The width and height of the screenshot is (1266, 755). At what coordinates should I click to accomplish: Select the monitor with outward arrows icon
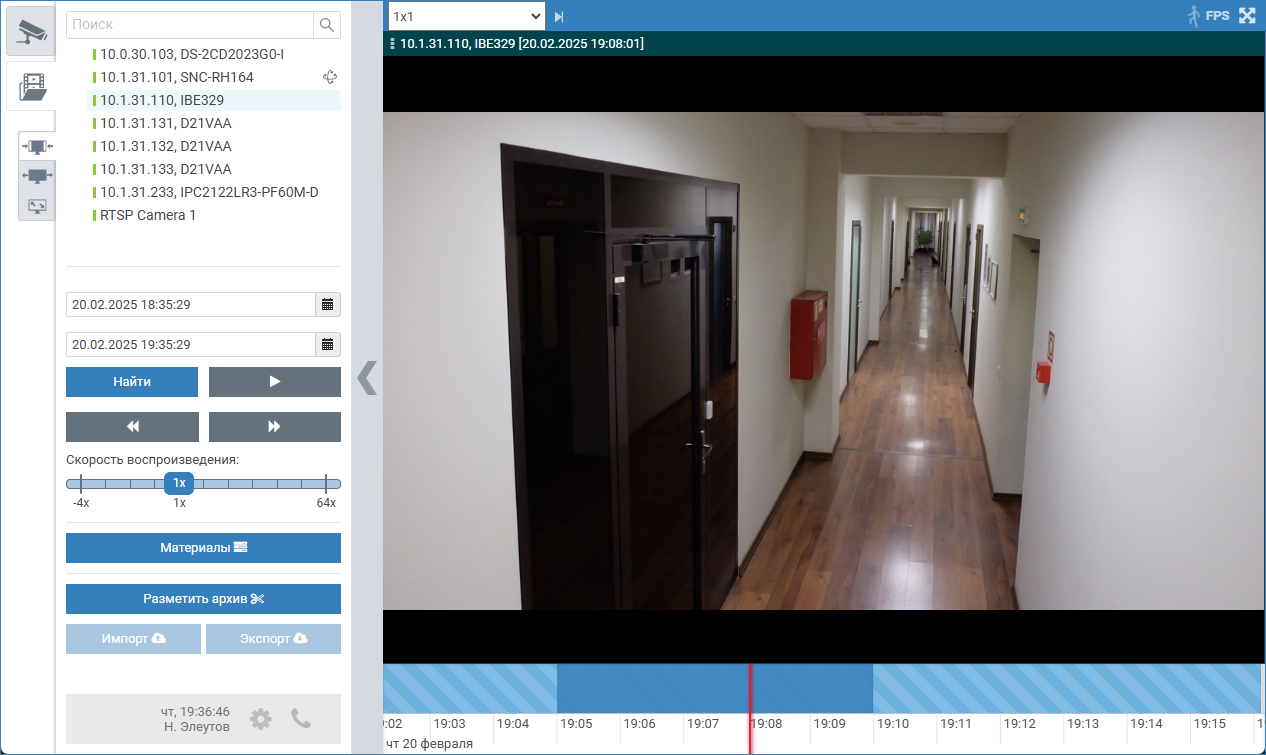click(37, 176)
